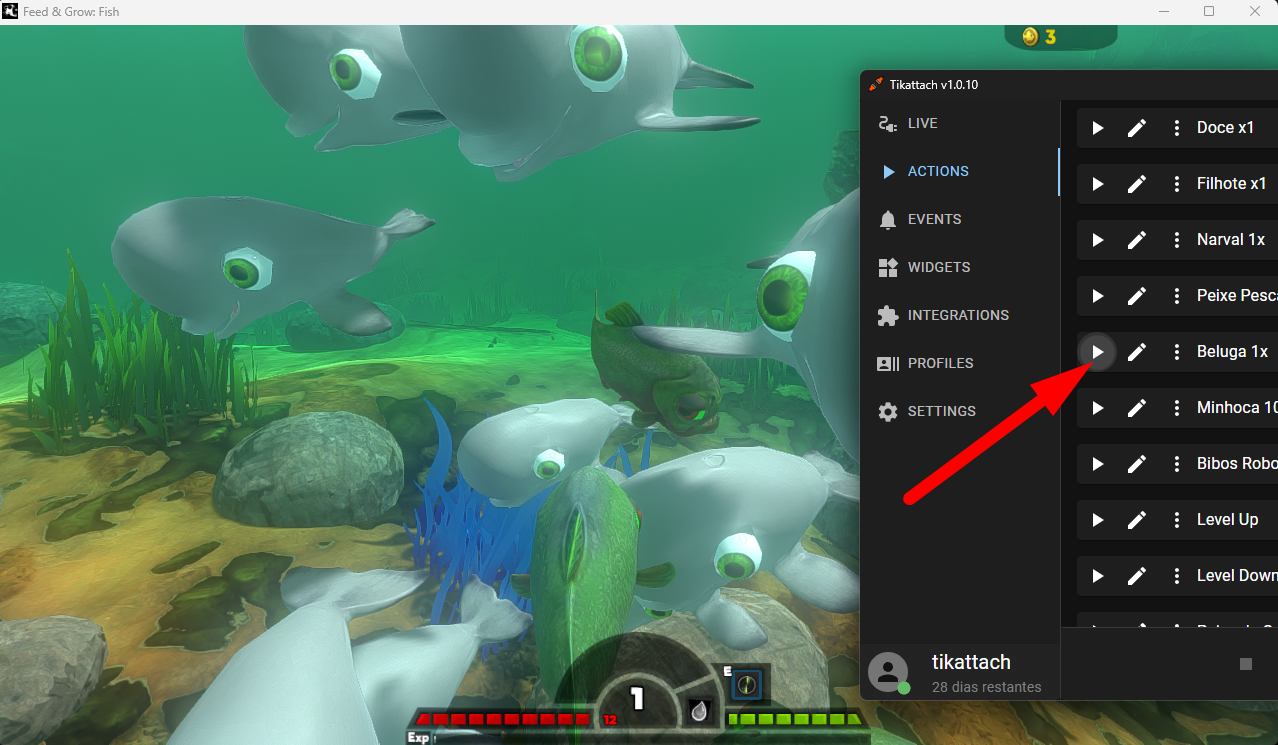Screen dimensions: 1278x745
Task: Open more options for Narval 1x
Action: coord(1177,240)
